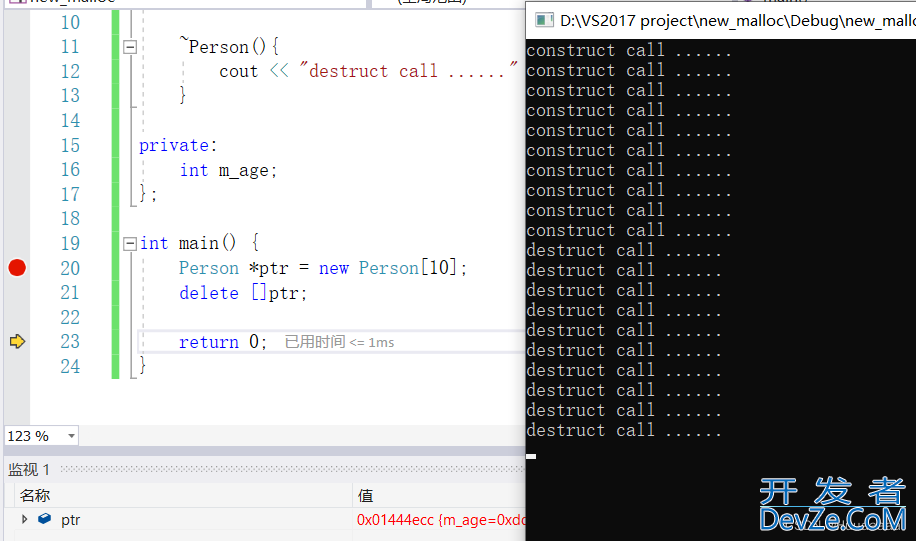Click the ptr value 0x01444ecc in watch

(x=395, y=519)
